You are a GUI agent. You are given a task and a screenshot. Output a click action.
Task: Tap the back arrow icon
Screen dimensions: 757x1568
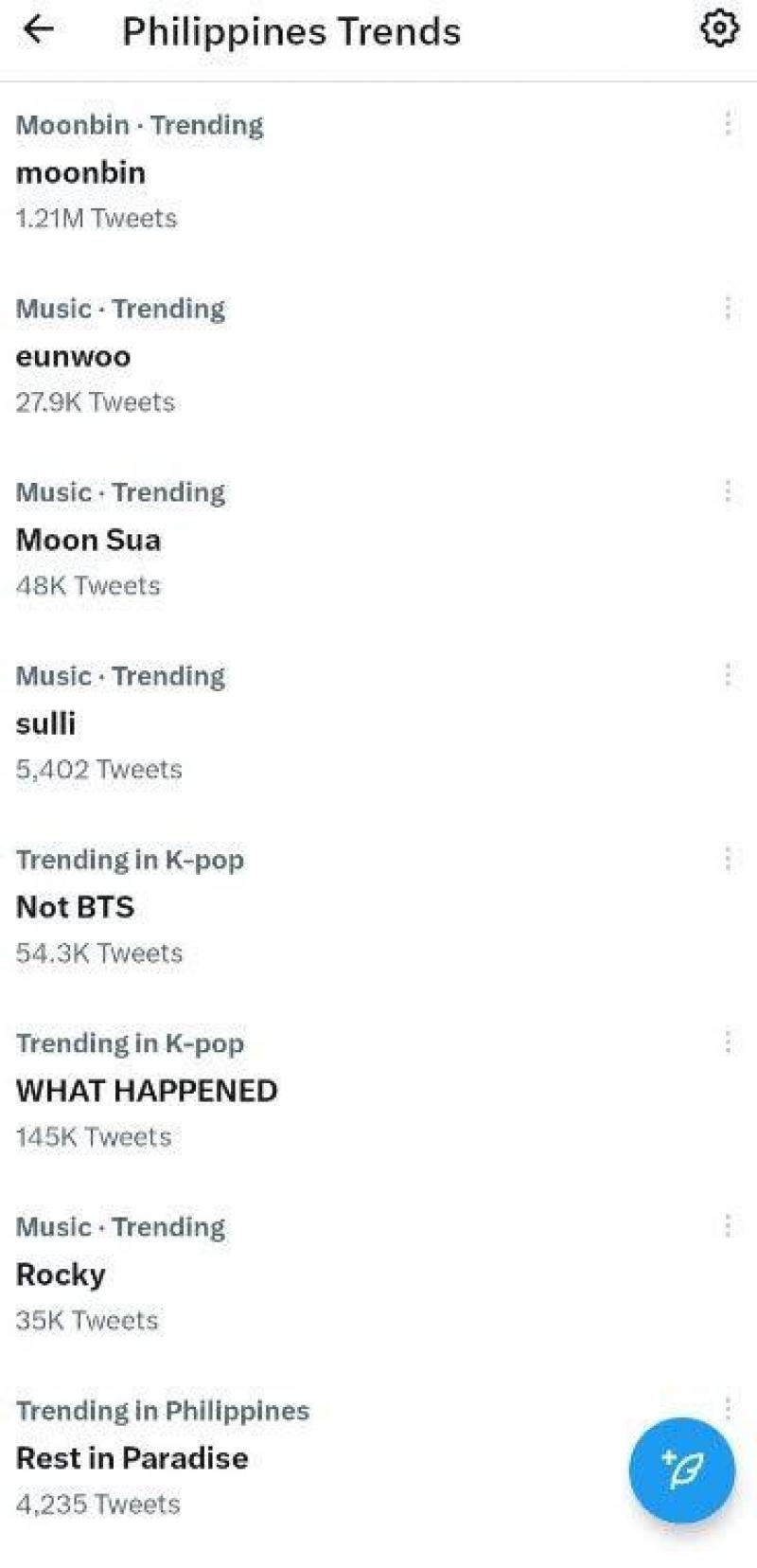[39, 30]
